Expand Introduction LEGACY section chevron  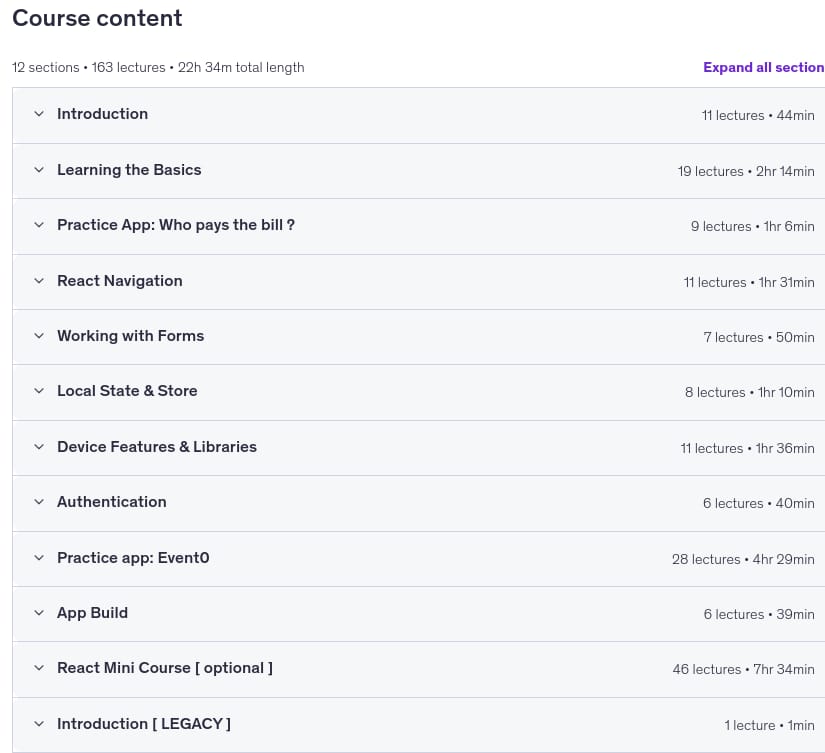click(x=39, y=724)
